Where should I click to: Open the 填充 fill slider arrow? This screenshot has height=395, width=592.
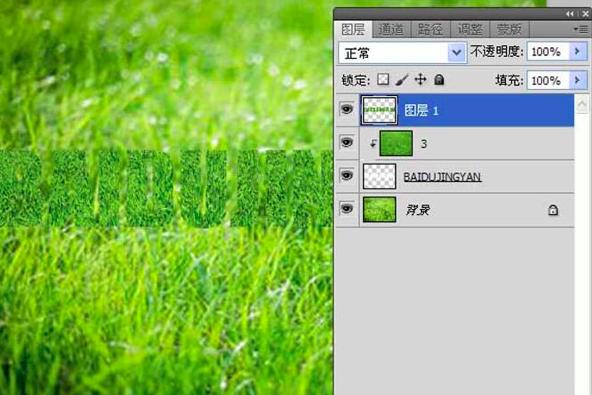(x=578, y=80)
